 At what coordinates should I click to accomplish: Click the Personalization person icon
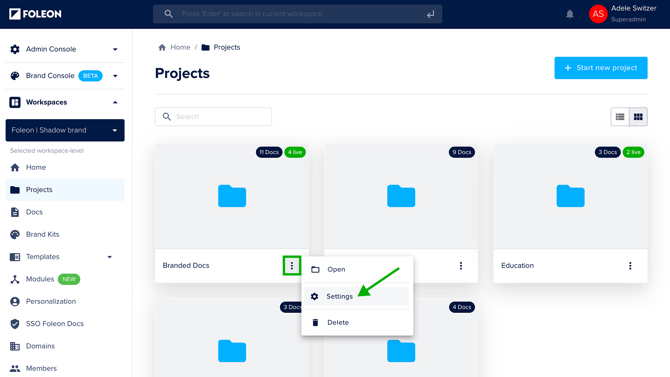[15, 301]
